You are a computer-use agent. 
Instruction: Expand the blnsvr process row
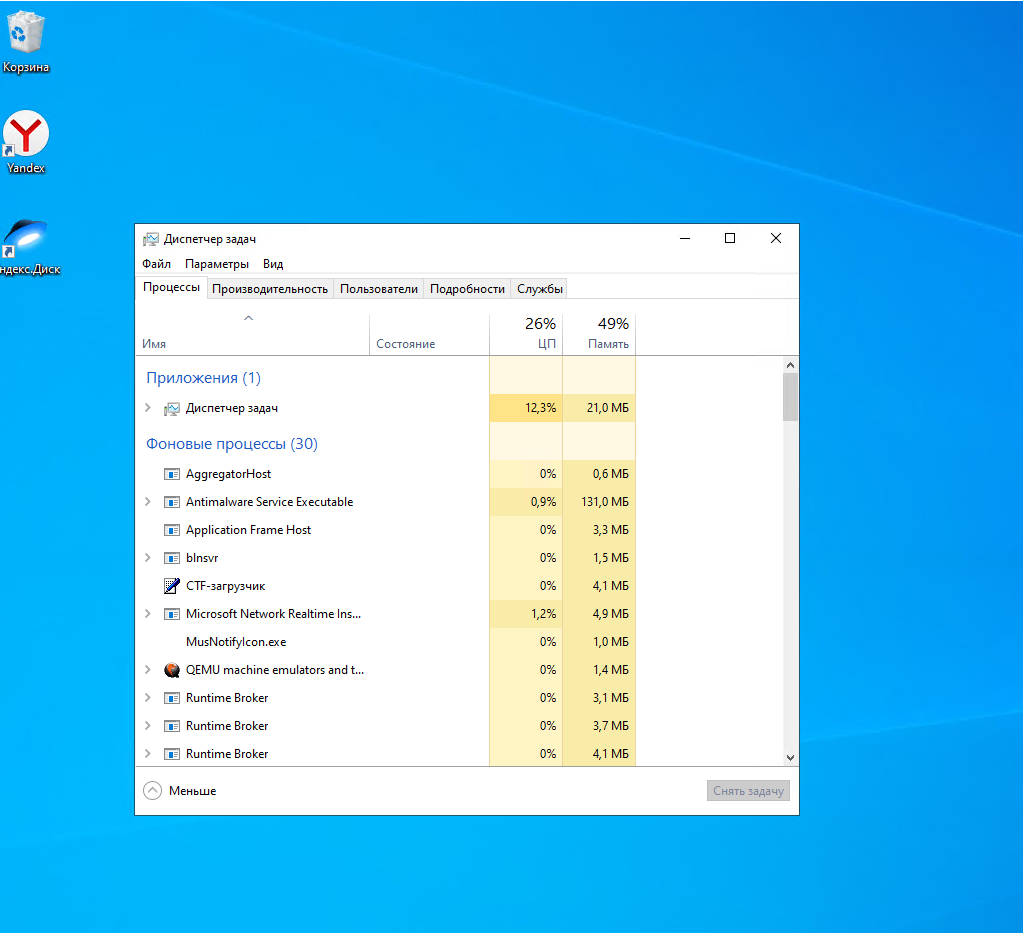click(147, 558)
